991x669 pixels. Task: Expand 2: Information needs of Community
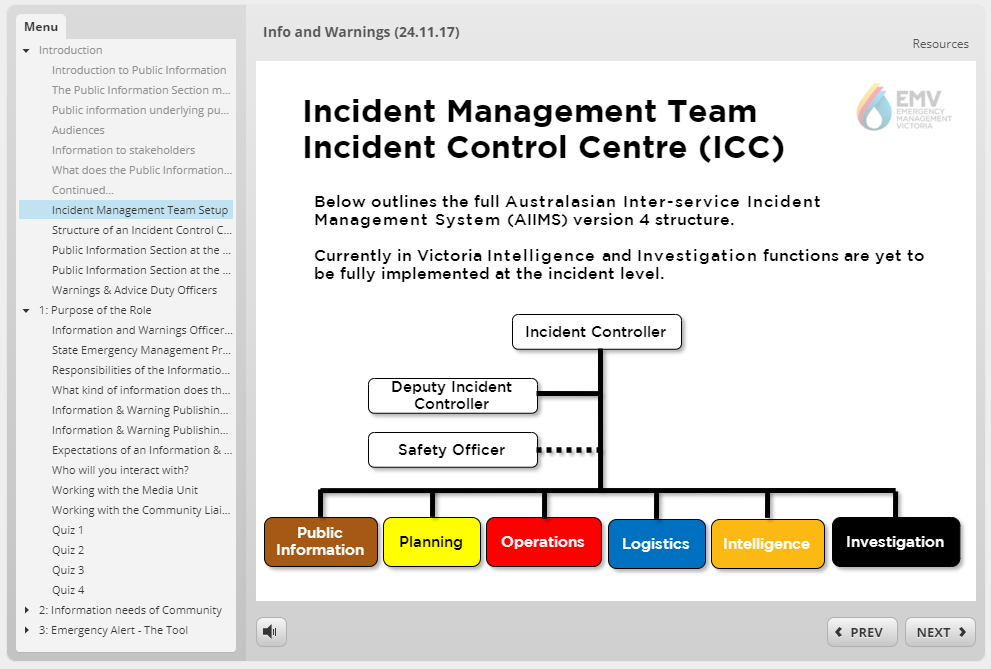click(27, 610)
